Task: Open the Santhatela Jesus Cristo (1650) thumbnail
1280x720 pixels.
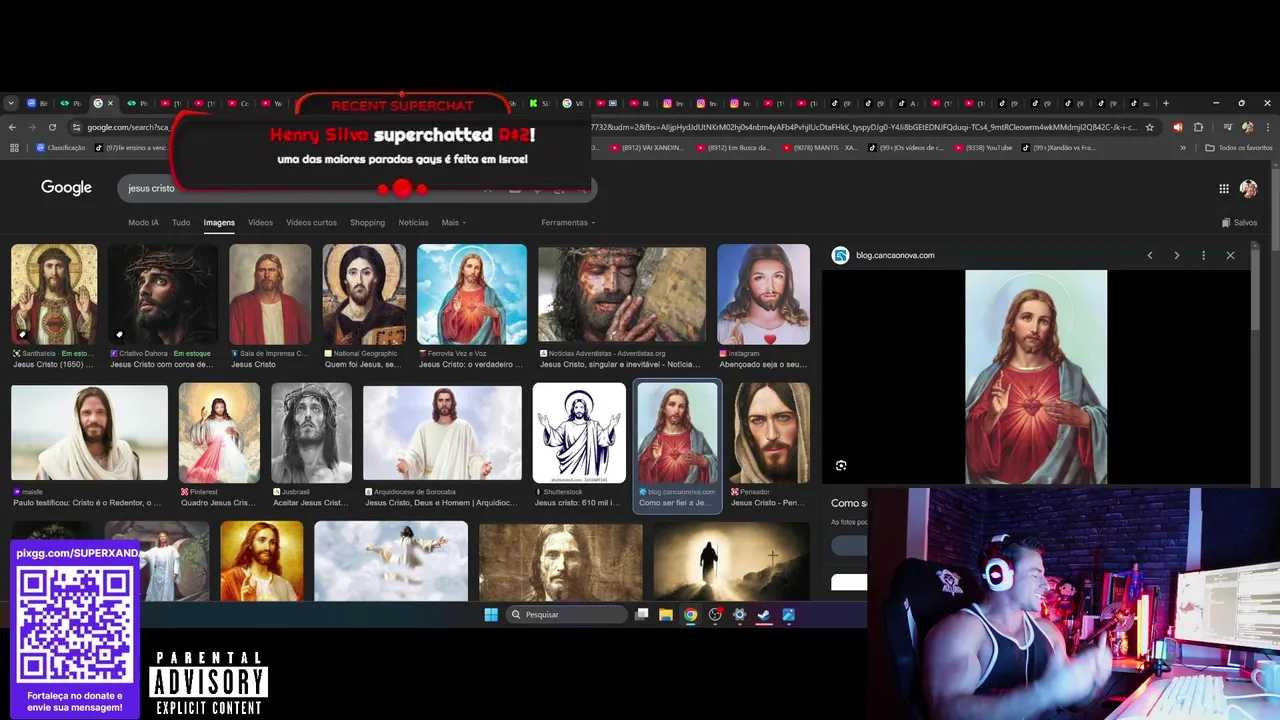Action: tap(54, 294)
